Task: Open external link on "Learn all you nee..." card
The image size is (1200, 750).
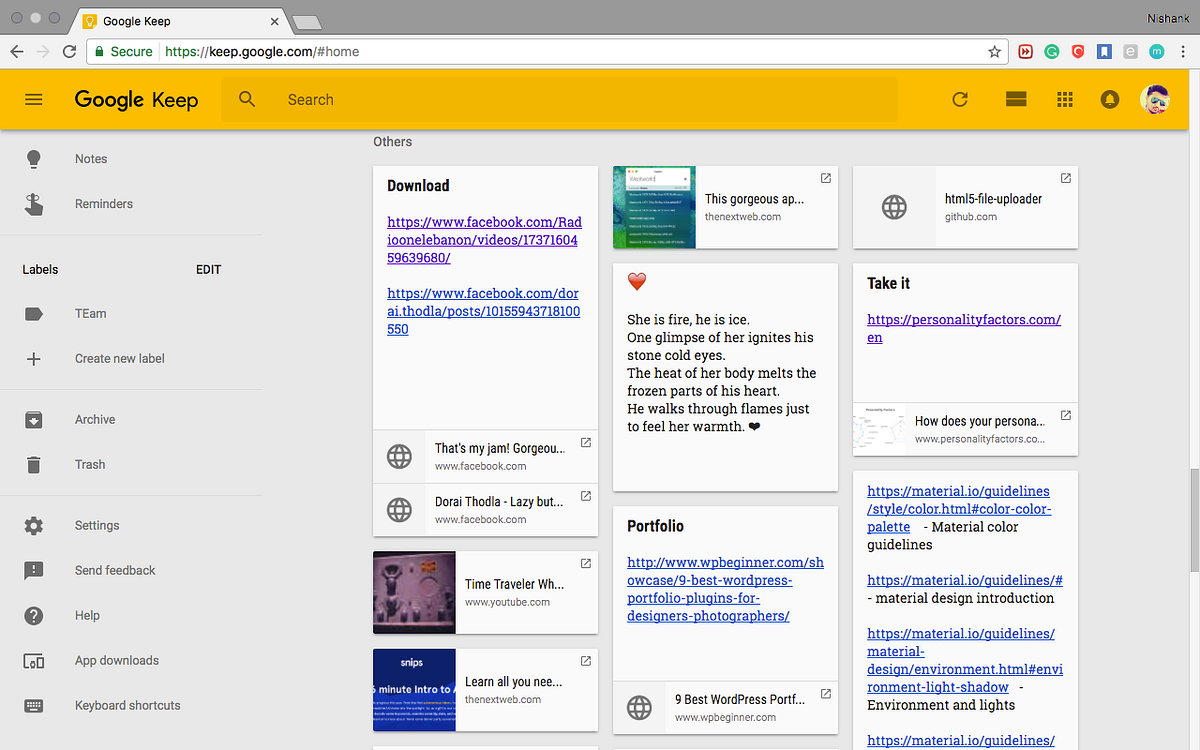Action: [x=586, y=661]
